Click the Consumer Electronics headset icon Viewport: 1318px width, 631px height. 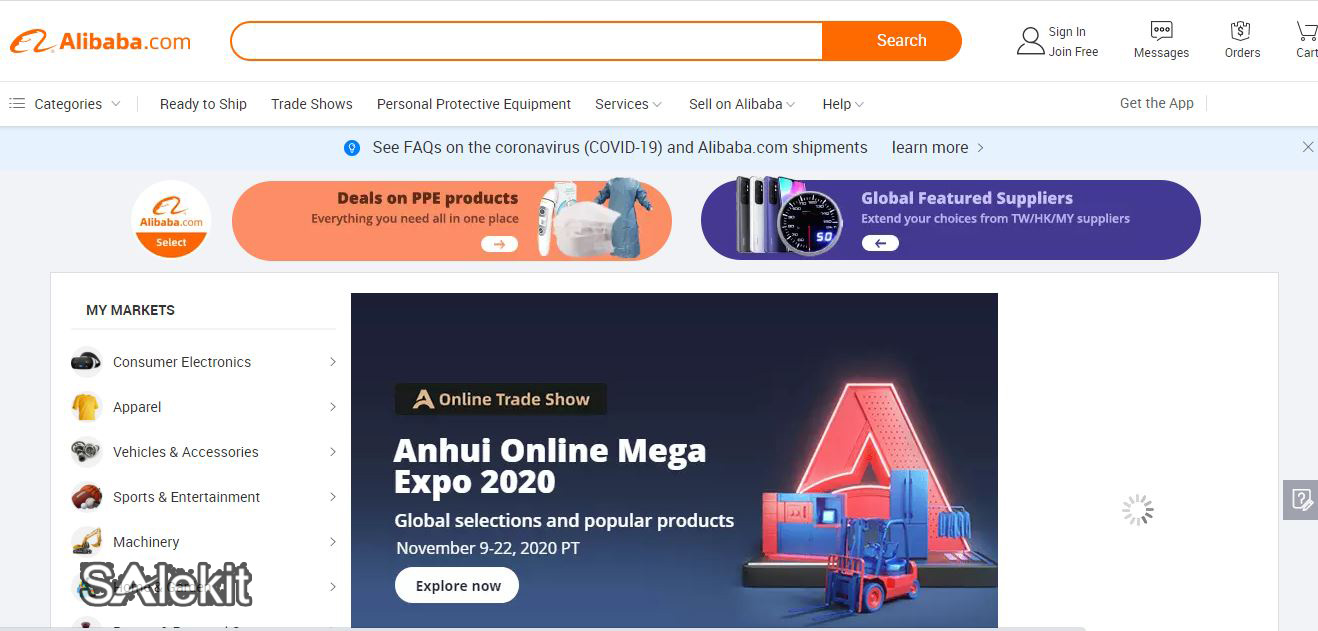click(86, 361)
